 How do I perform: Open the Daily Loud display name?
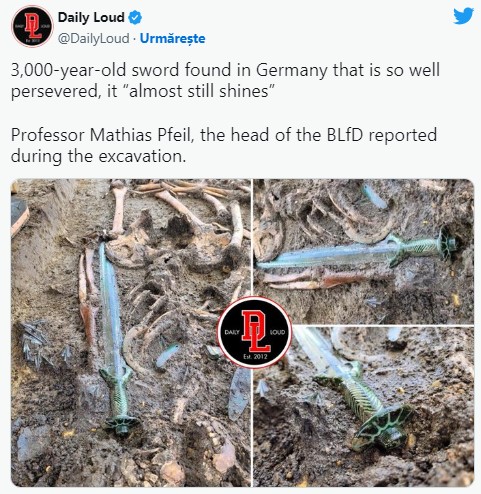point(91,17)
